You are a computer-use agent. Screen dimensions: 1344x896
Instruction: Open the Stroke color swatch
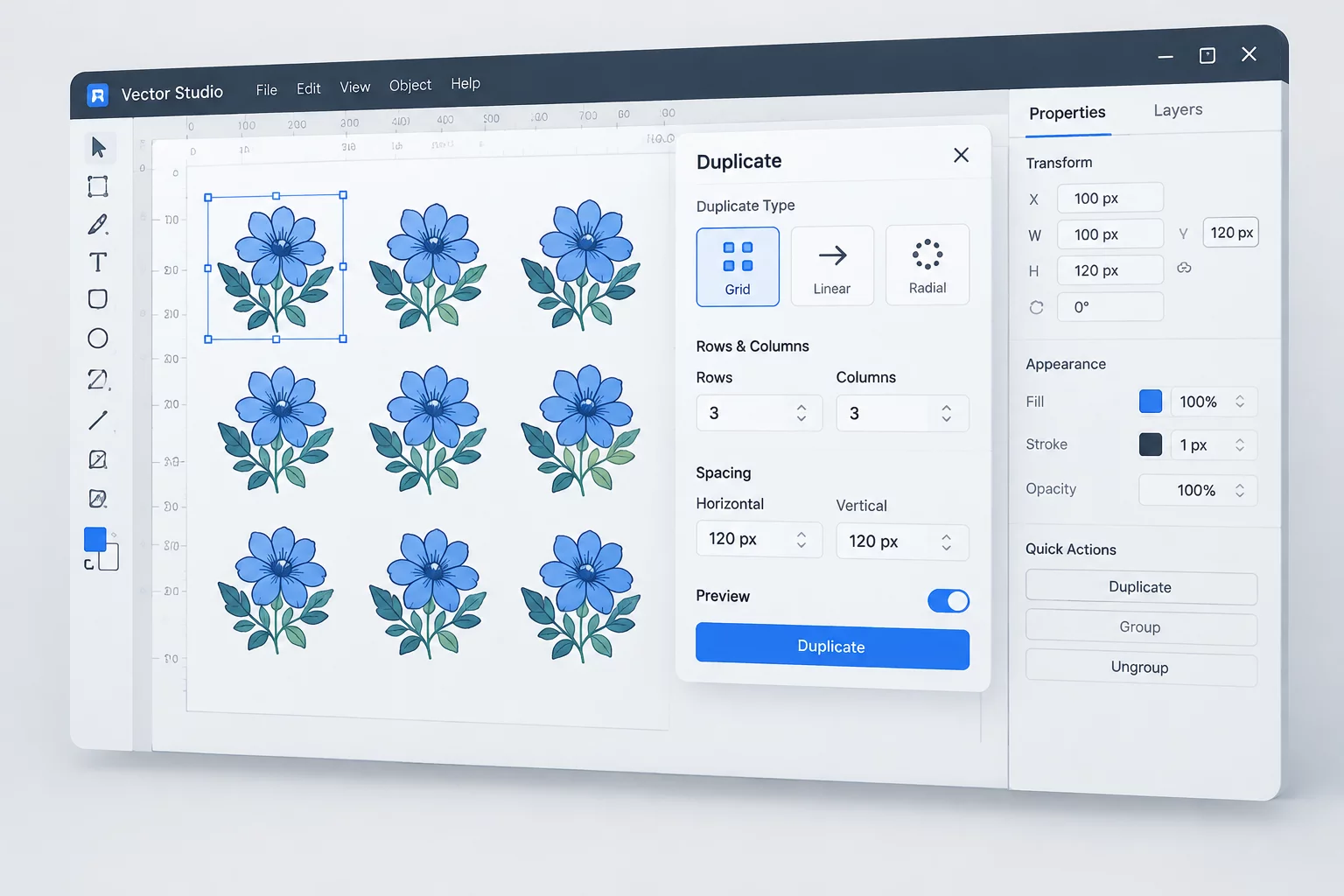(x=1151, y=444)
